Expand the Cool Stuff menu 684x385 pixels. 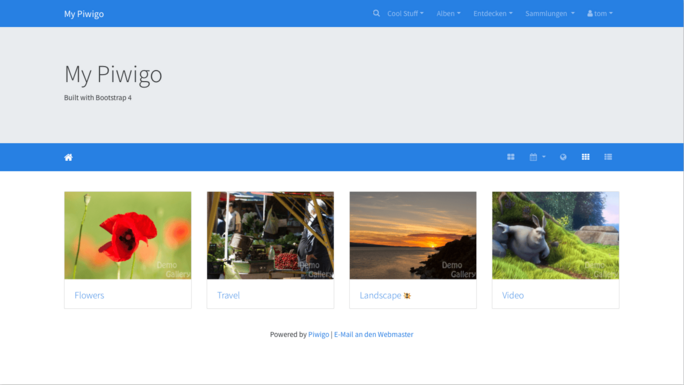click(405, 14)
